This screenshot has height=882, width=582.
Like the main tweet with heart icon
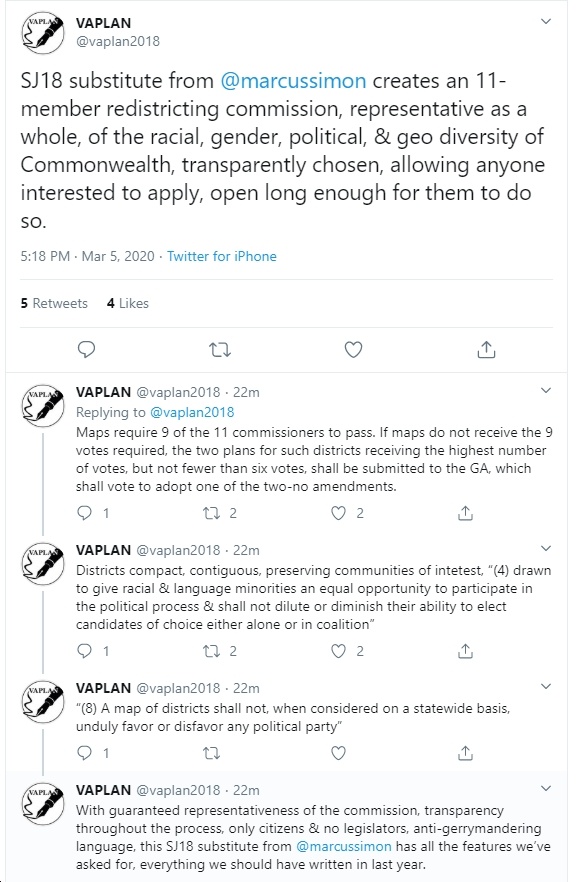353,350
